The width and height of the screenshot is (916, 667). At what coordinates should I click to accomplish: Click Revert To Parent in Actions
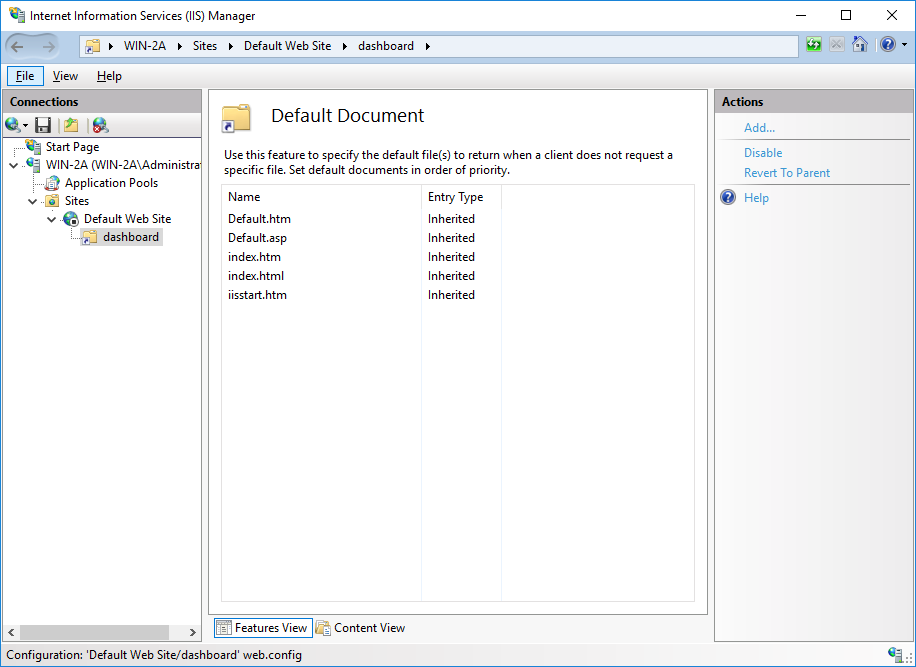[787, 172]
